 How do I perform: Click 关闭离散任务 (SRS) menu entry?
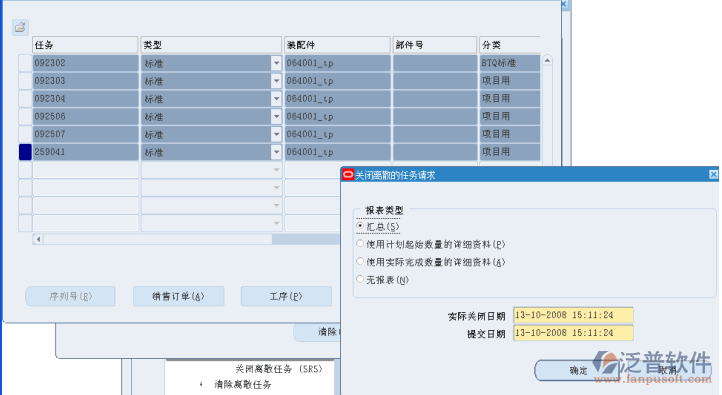click(279, 369)
